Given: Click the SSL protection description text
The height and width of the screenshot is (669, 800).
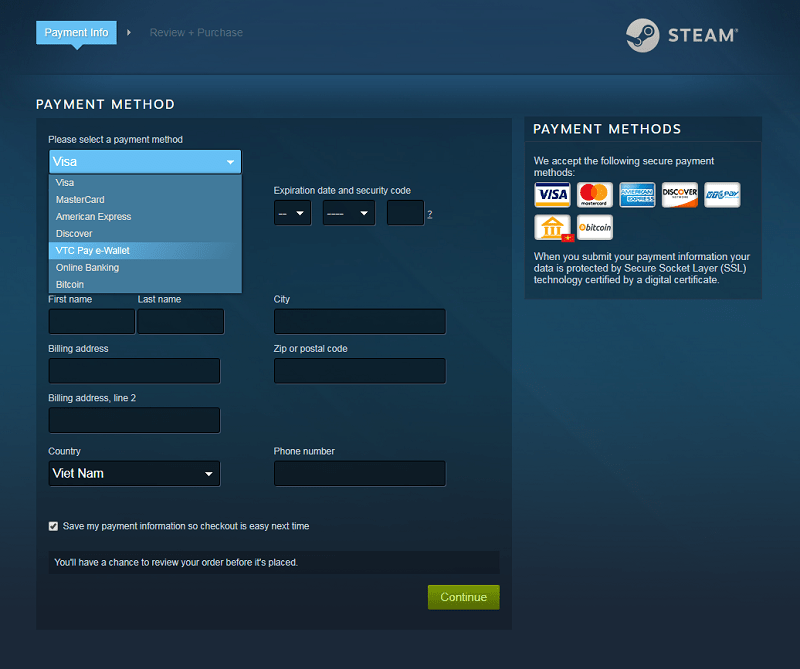Looking at the screenshot, I should (642, 268).
